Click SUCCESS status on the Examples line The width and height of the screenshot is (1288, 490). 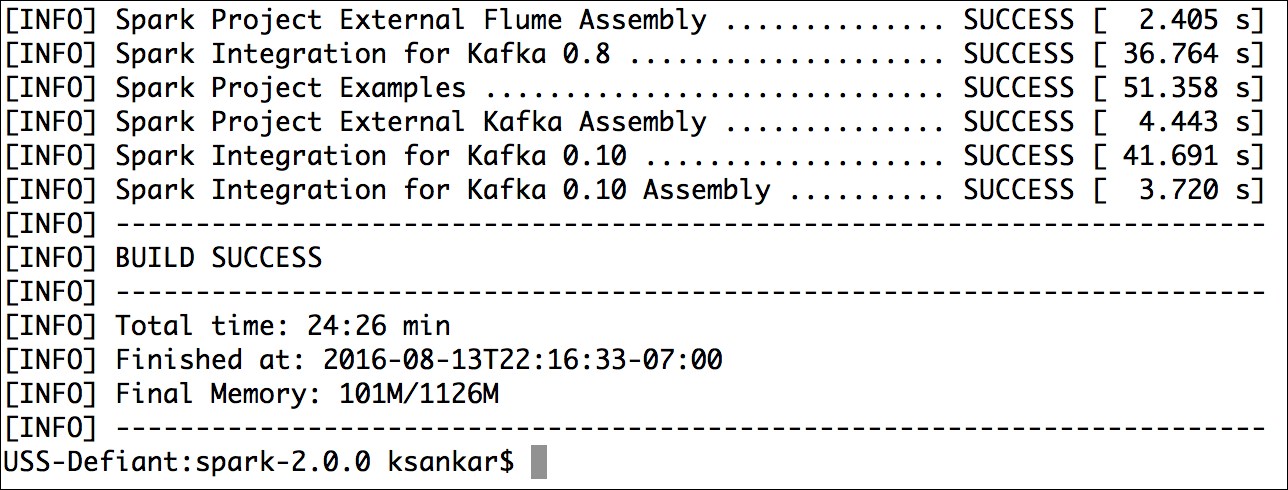pyautogui.click(x=1019, y=88)
